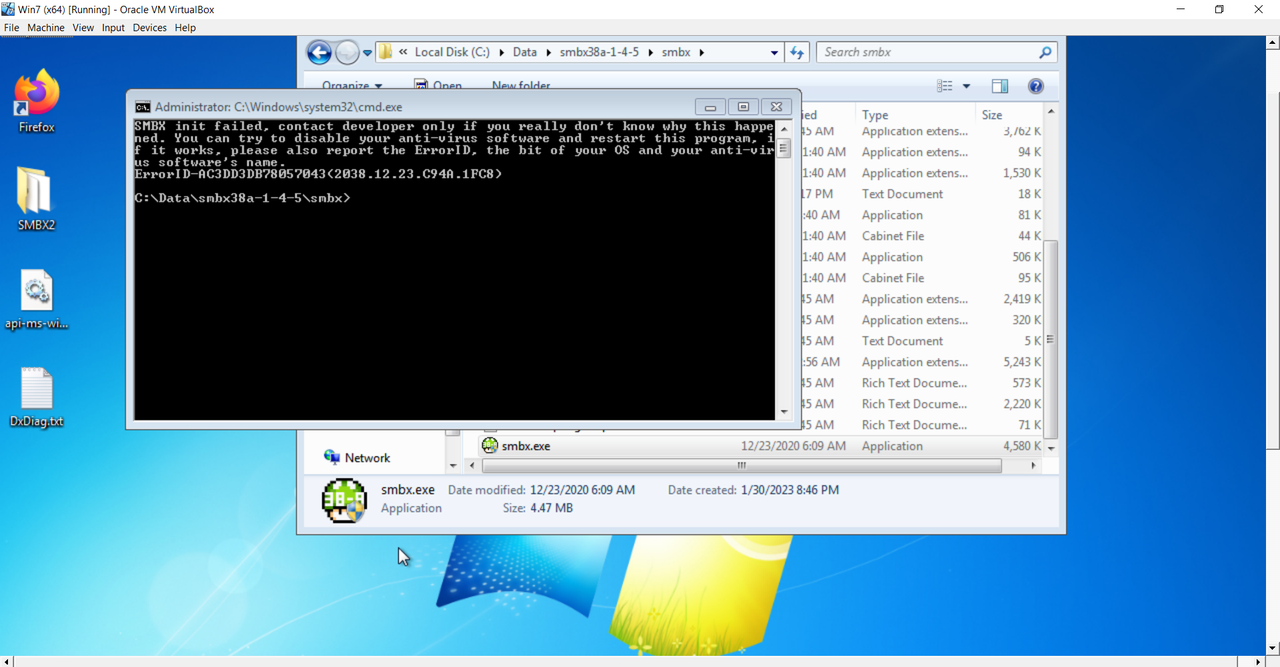Click the Network item in navigation pane
The height and width of the screenshot is (667, 1280).
point(367,458)
